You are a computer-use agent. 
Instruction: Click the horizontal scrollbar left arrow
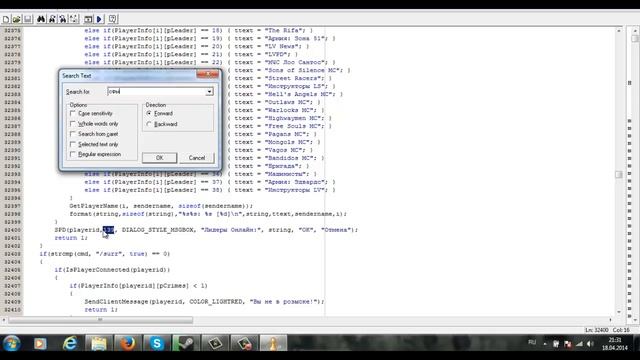tap(4, 320)
